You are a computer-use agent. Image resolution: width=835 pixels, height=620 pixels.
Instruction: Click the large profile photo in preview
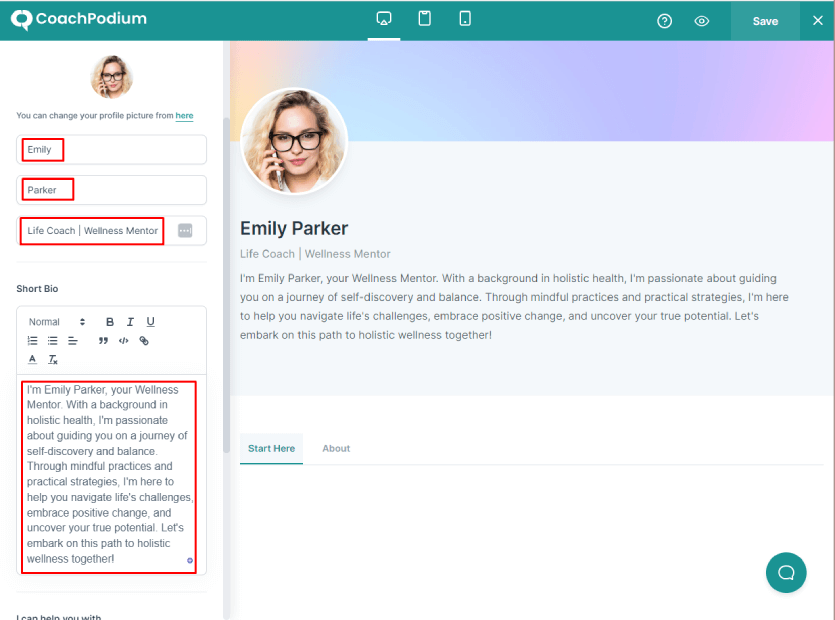(x=294, y=141)
